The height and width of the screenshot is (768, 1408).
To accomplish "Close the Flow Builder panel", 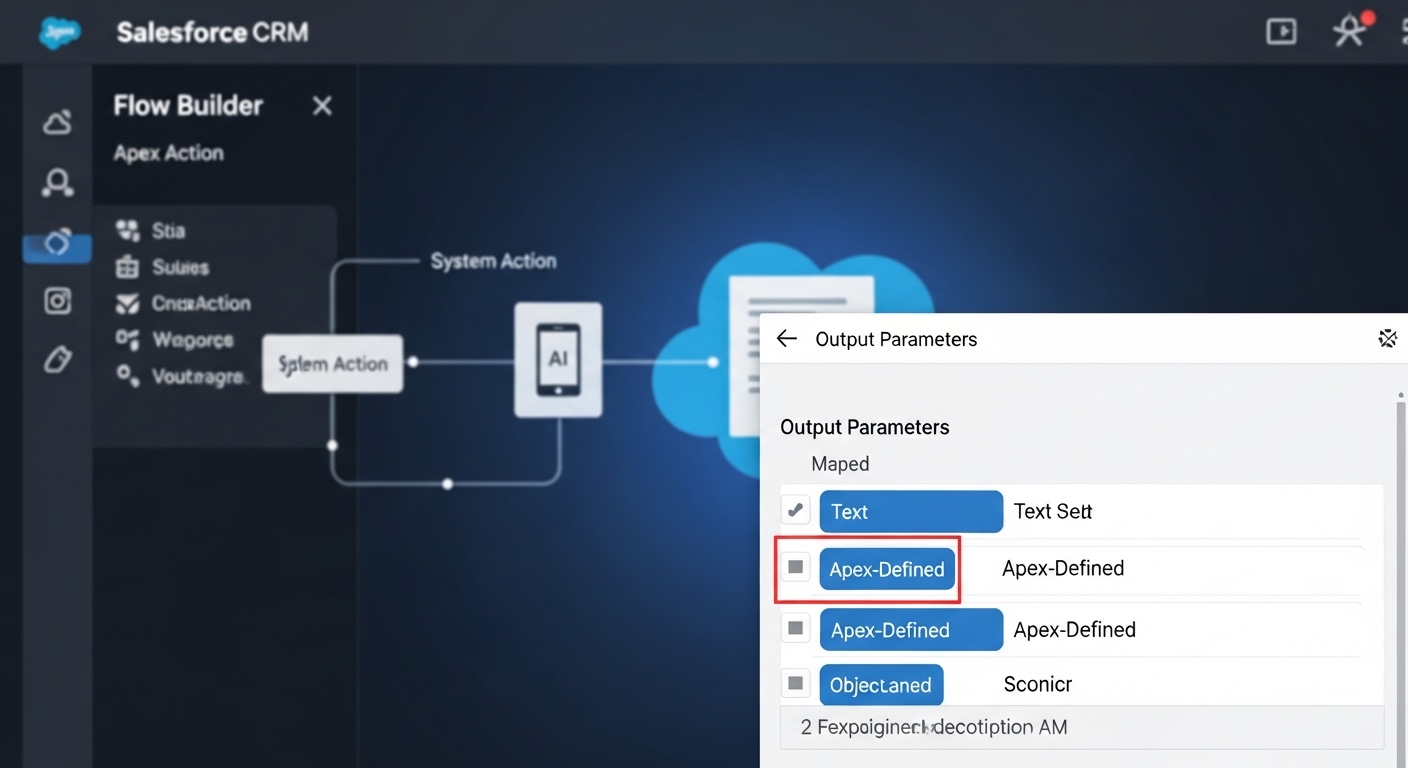I will [x=322, y=105].
